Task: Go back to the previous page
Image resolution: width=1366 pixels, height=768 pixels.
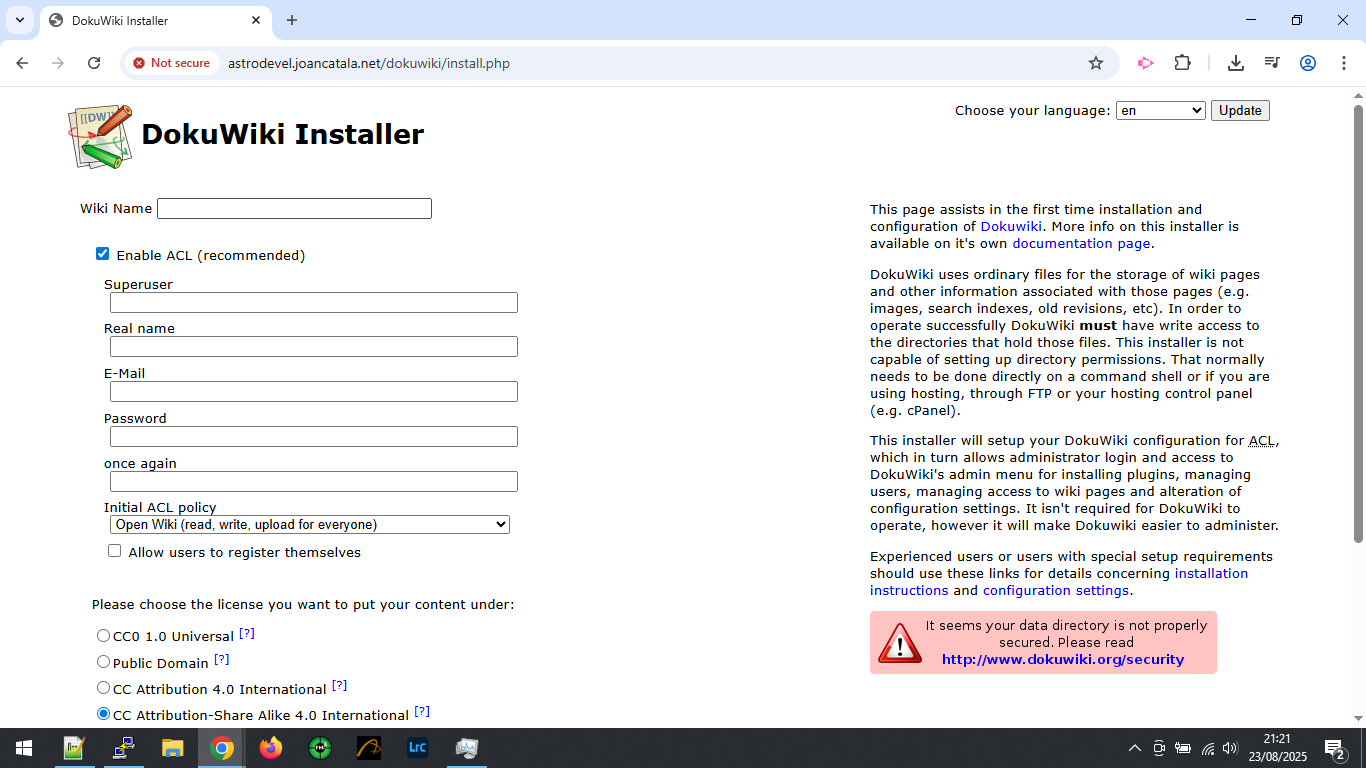Action: pyautogui.click(x=22, y=63)
